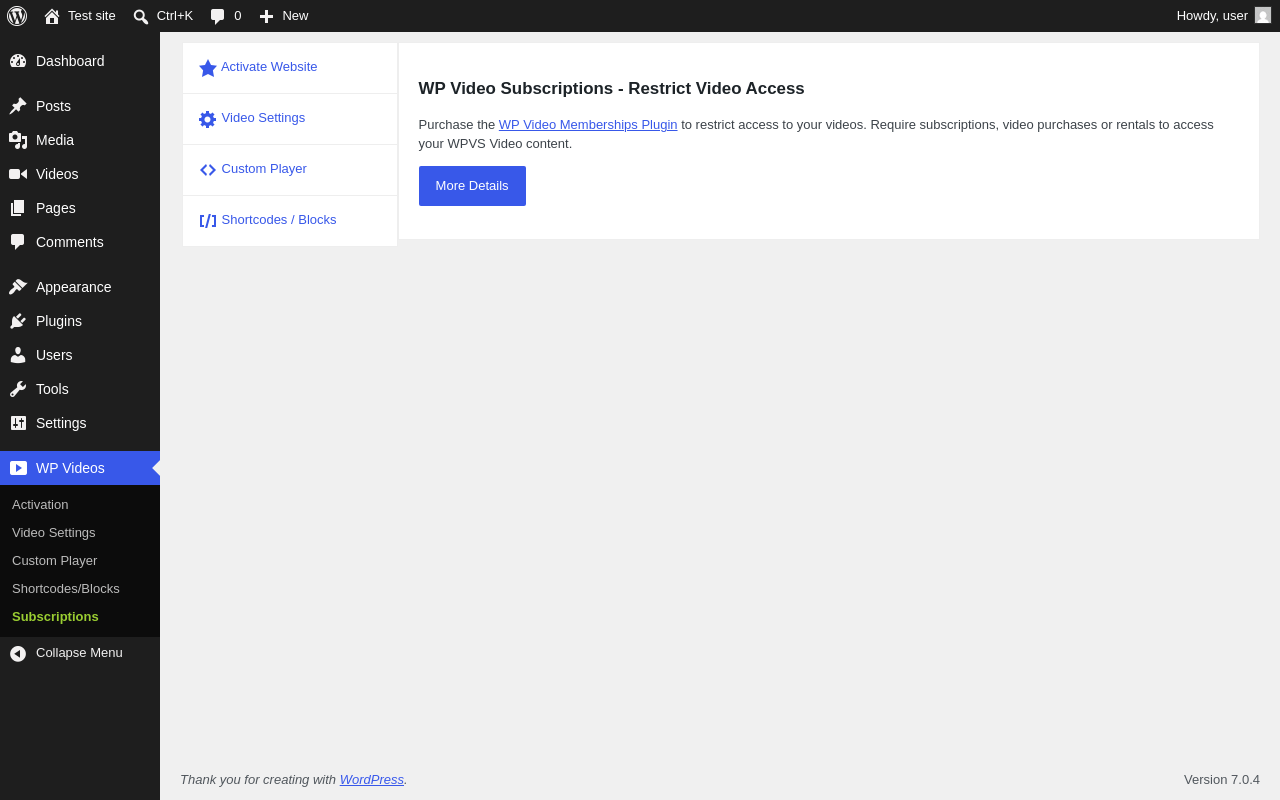Screen dimensions: 1280x800
Task: Open the comments bubble icon in toolbar
Action: (218, 16)
